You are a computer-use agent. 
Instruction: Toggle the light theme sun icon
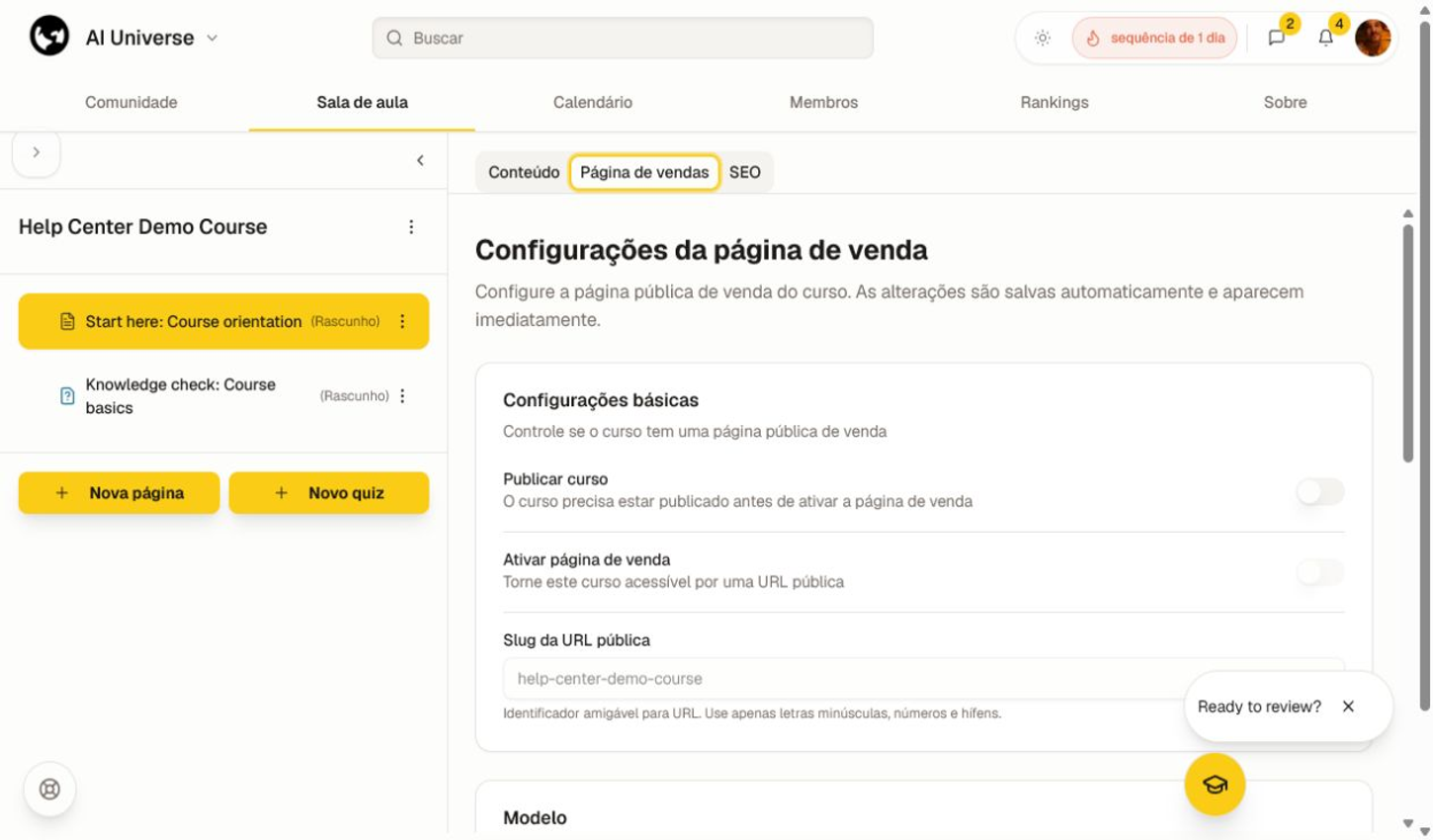click(x=1043, y=38)
